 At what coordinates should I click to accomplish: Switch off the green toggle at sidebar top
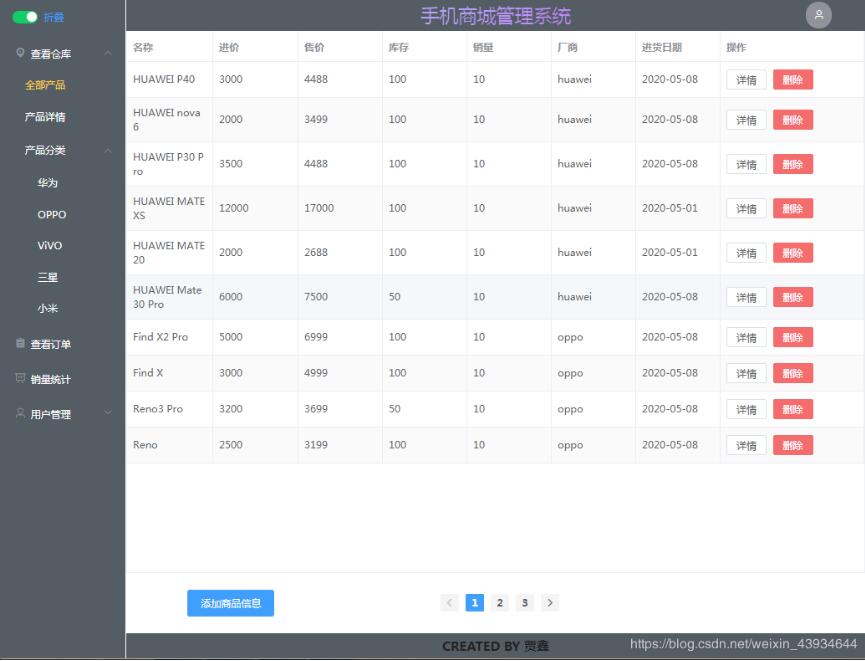(23, 16)
